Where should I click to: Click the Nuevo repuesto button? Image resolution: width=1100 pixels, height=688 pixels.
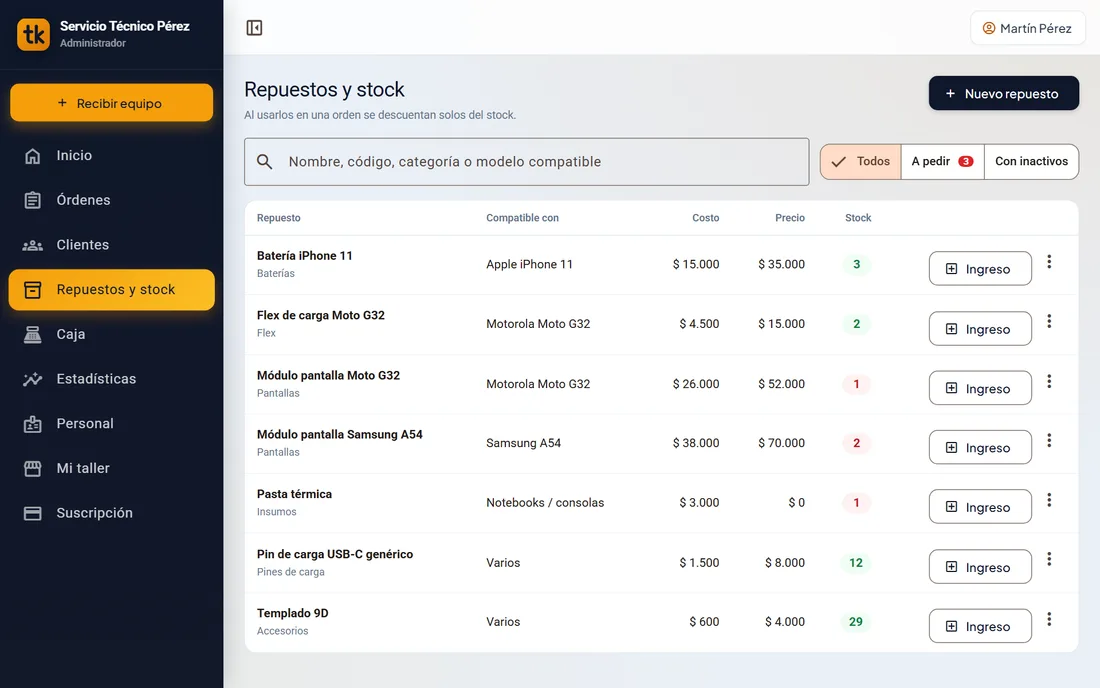(x=1003, y=93)
